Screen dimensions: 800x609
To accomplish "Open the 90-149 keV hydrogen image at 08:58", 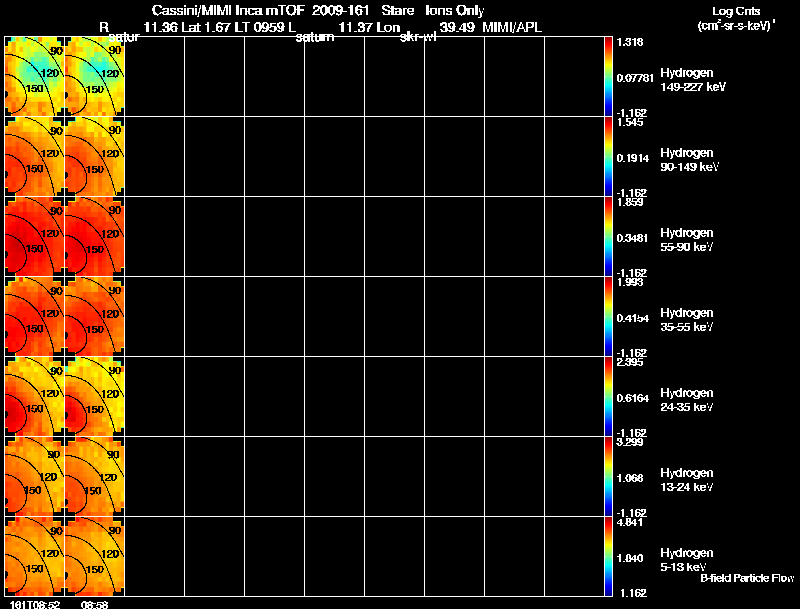I will (x=94, y=157).
